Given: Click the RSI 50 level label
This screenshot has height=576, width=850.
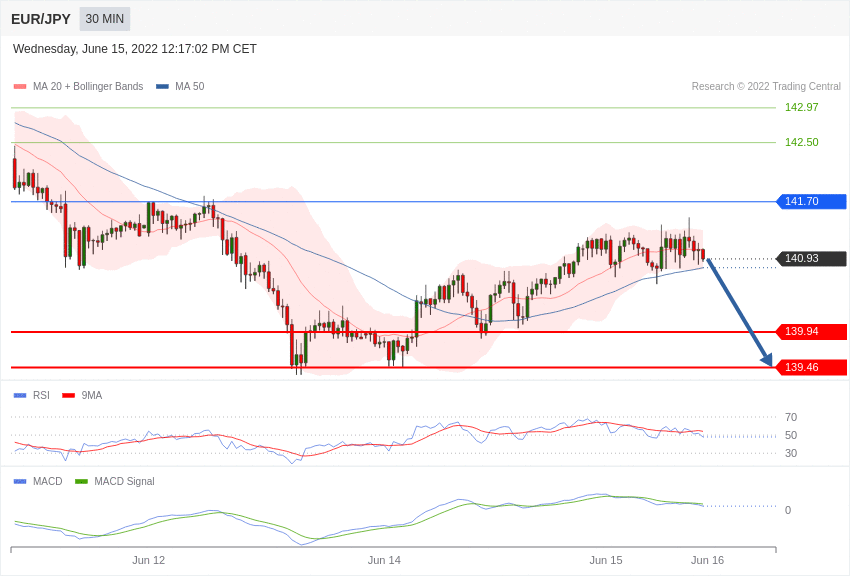Looking at the screenshot, I should tap(791, 435).
